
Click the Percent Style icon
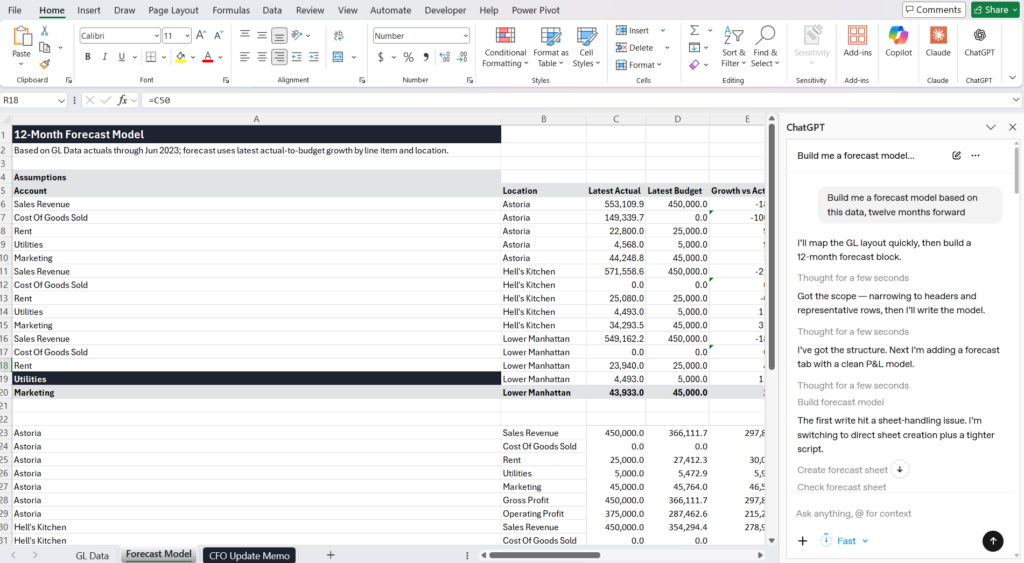coord(408,57)
